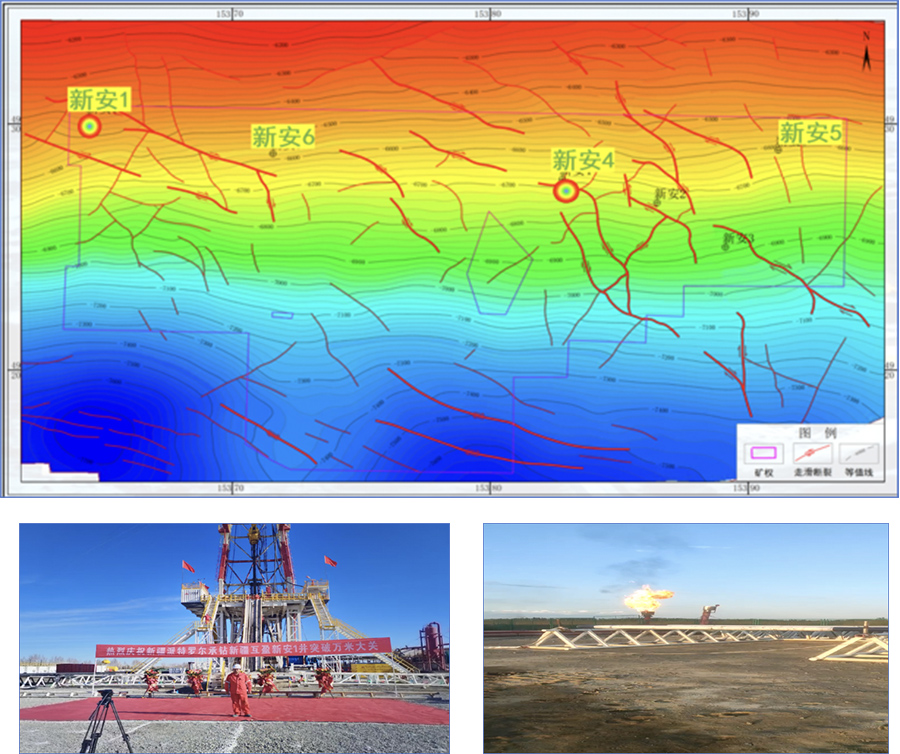Click the 新安3 well label

click(x=738, y=238)
